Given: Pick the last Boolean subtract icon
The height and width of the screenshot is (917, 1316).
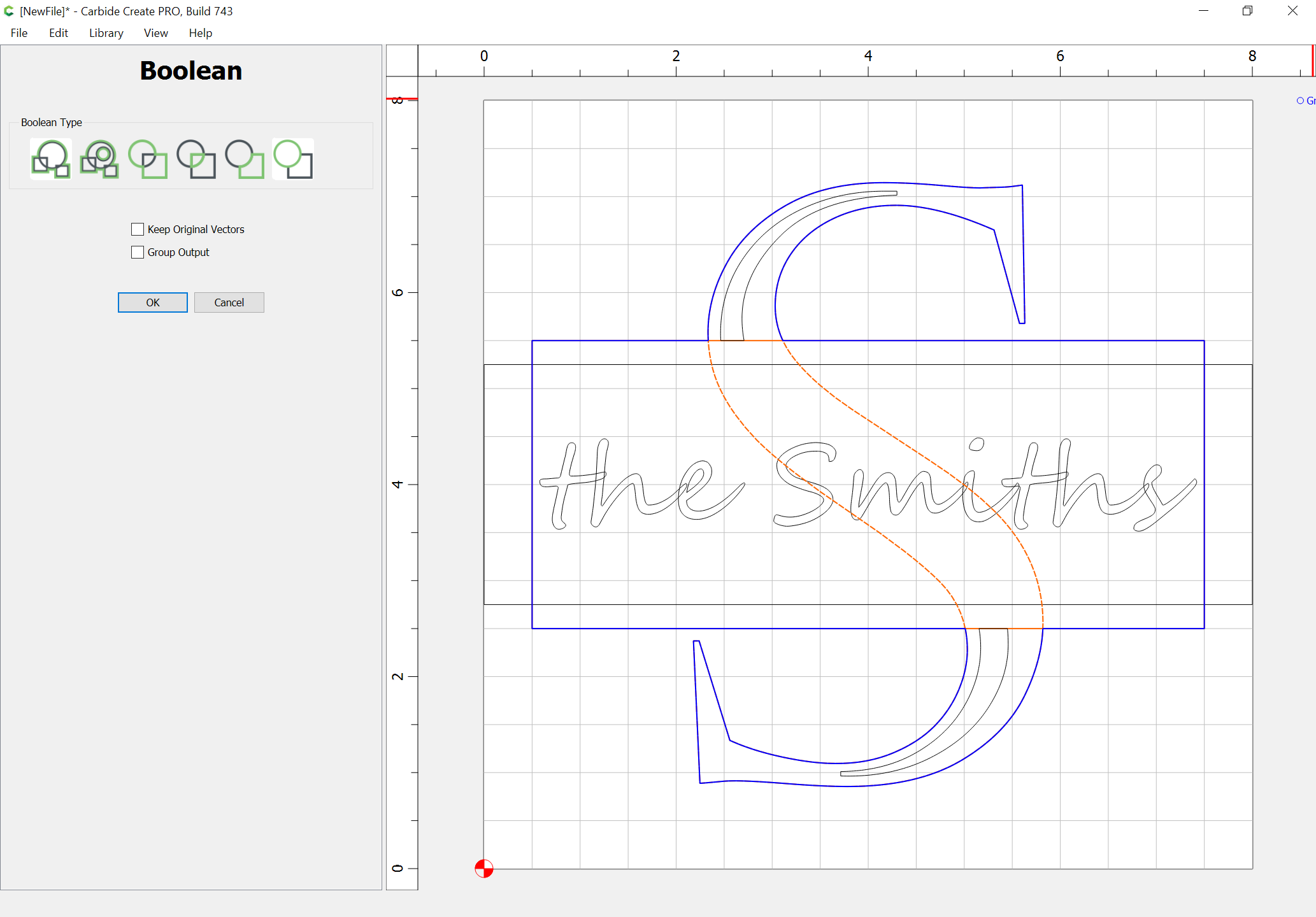Looking at the screenshot, I should pos(293,159).
